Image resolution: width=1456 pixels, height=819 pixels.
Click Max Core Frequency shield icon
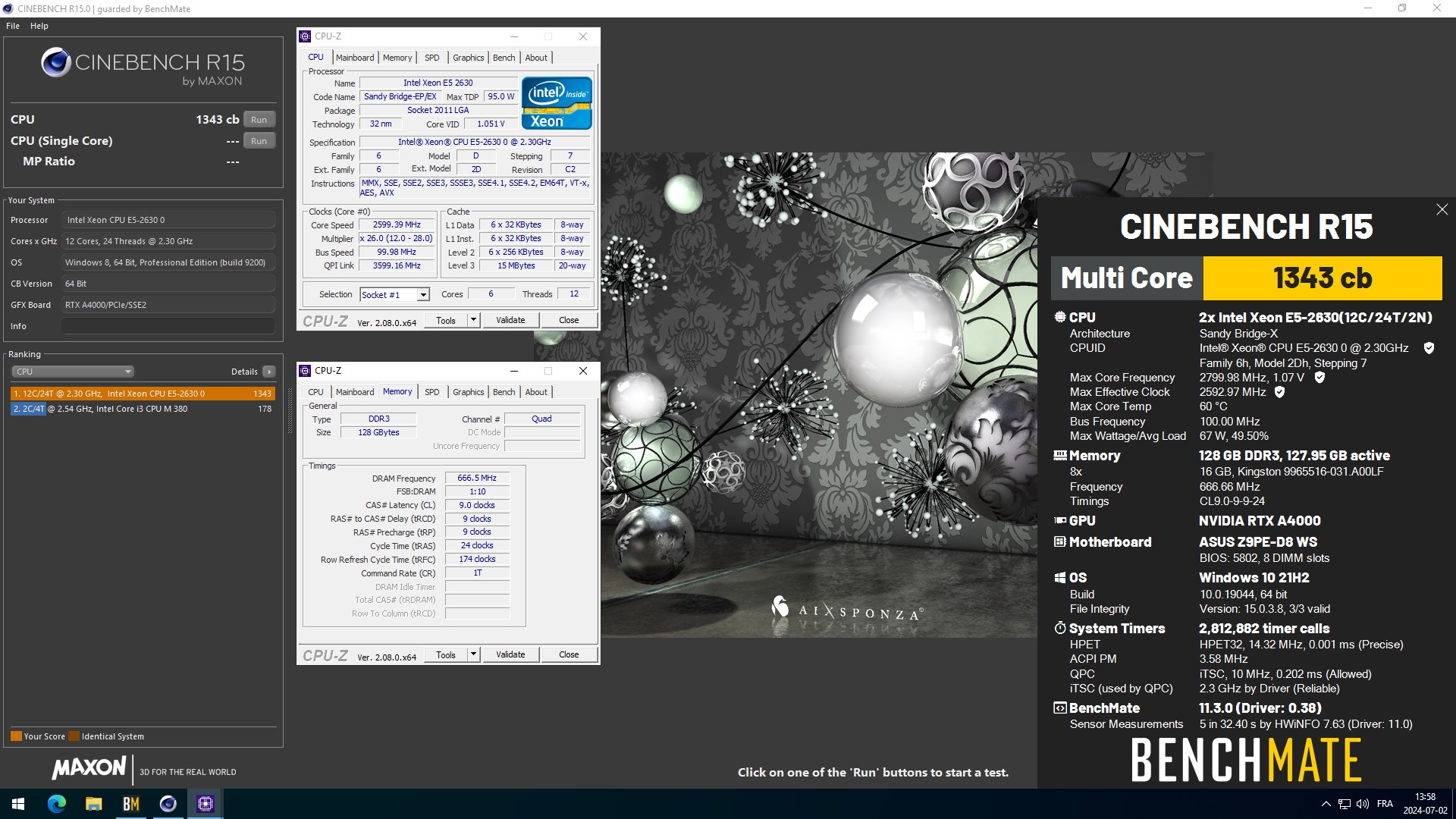pos(1319,377)
